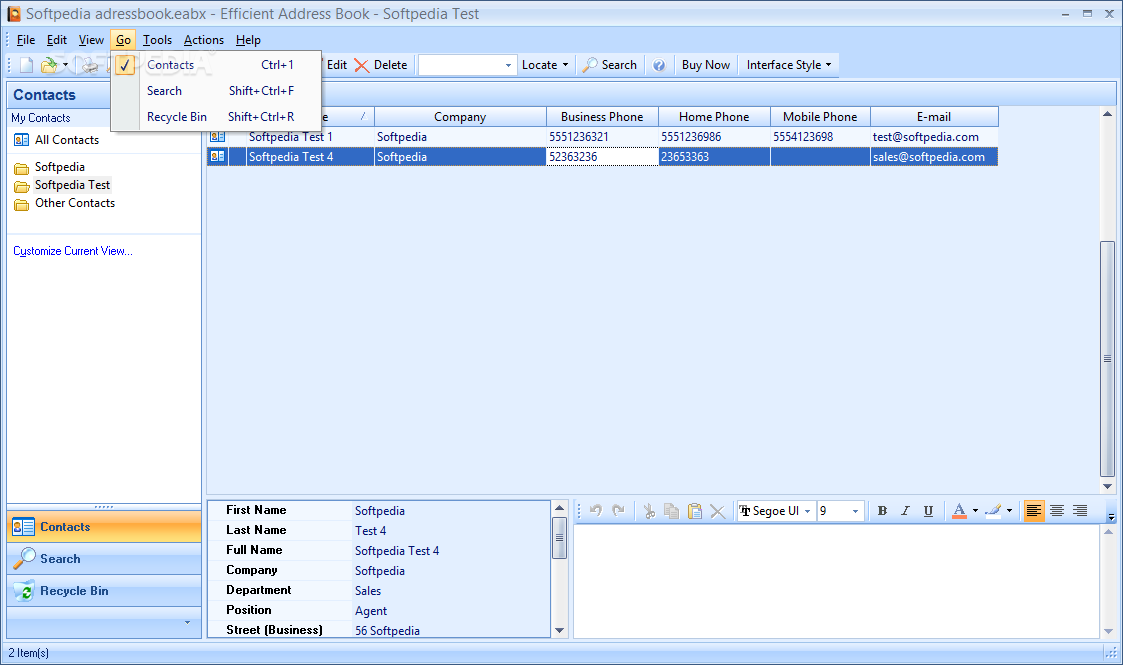
Task: Click the text highlight brush icon
Action: [993, 511]
